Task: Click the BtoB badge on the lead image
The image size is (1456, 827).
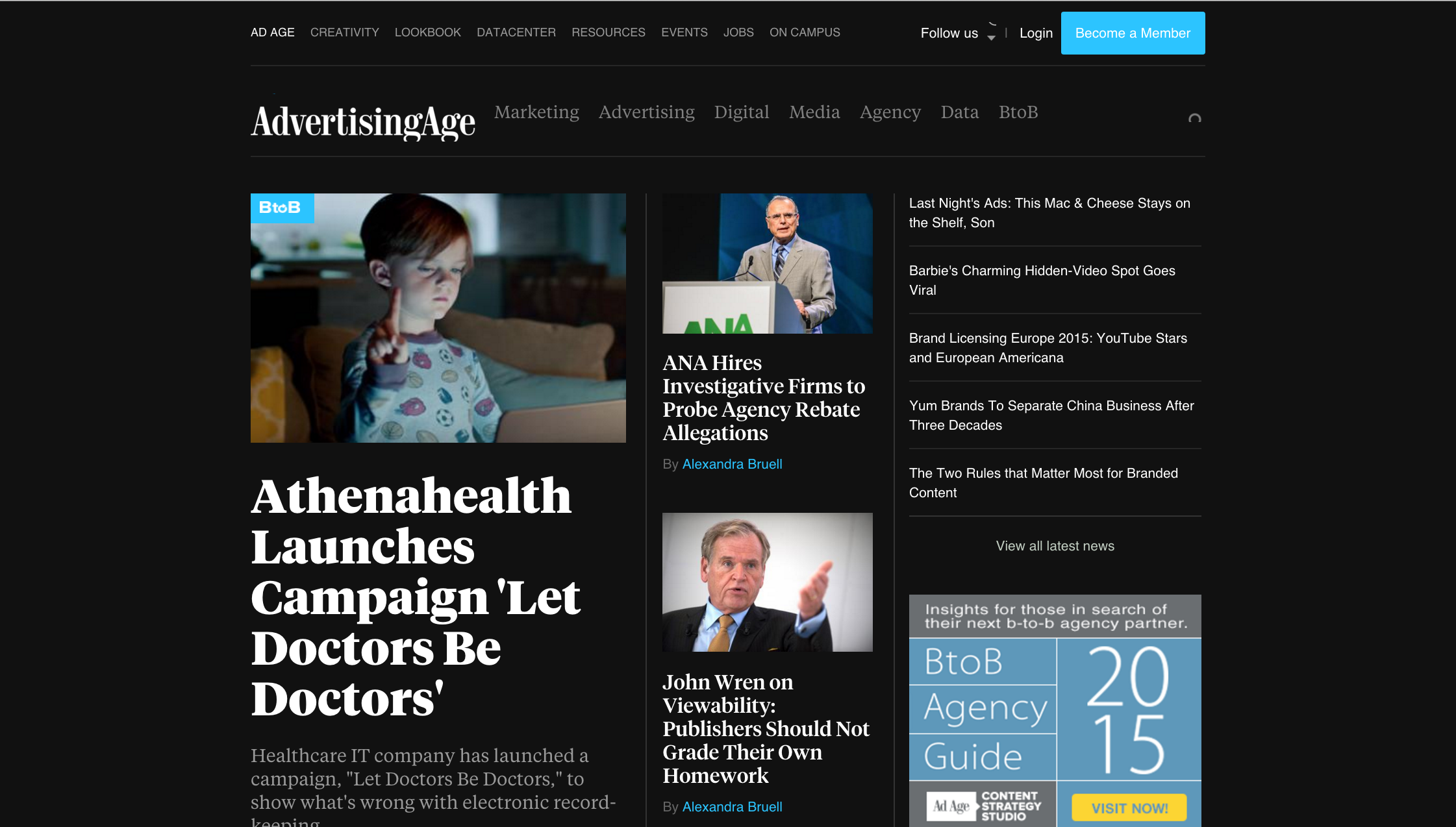Action: point(282,208)
